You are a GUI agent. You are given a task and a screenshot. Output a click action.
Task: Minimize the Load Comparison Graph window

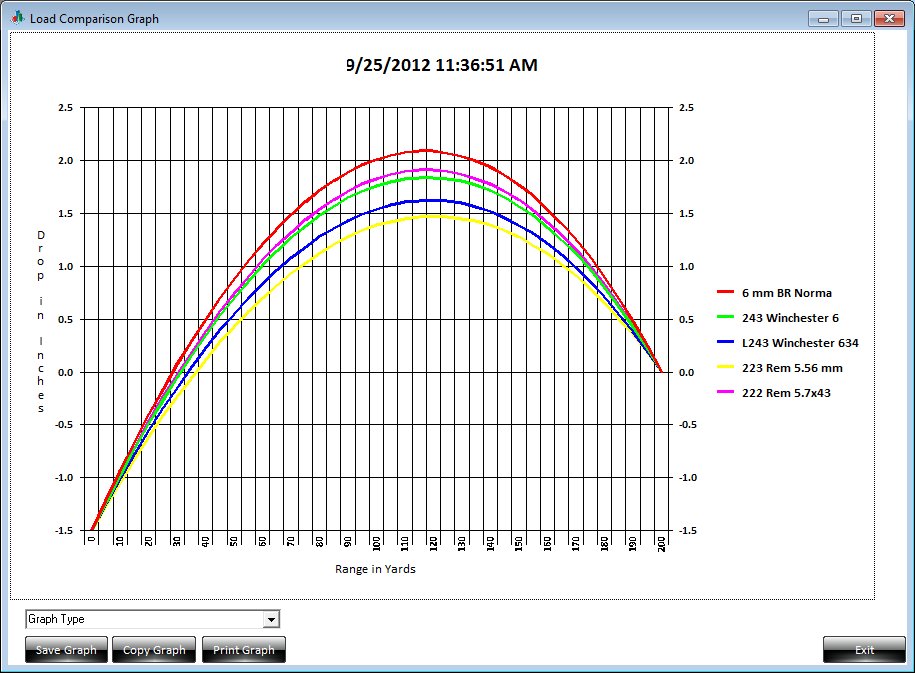(x=826, y=19)
